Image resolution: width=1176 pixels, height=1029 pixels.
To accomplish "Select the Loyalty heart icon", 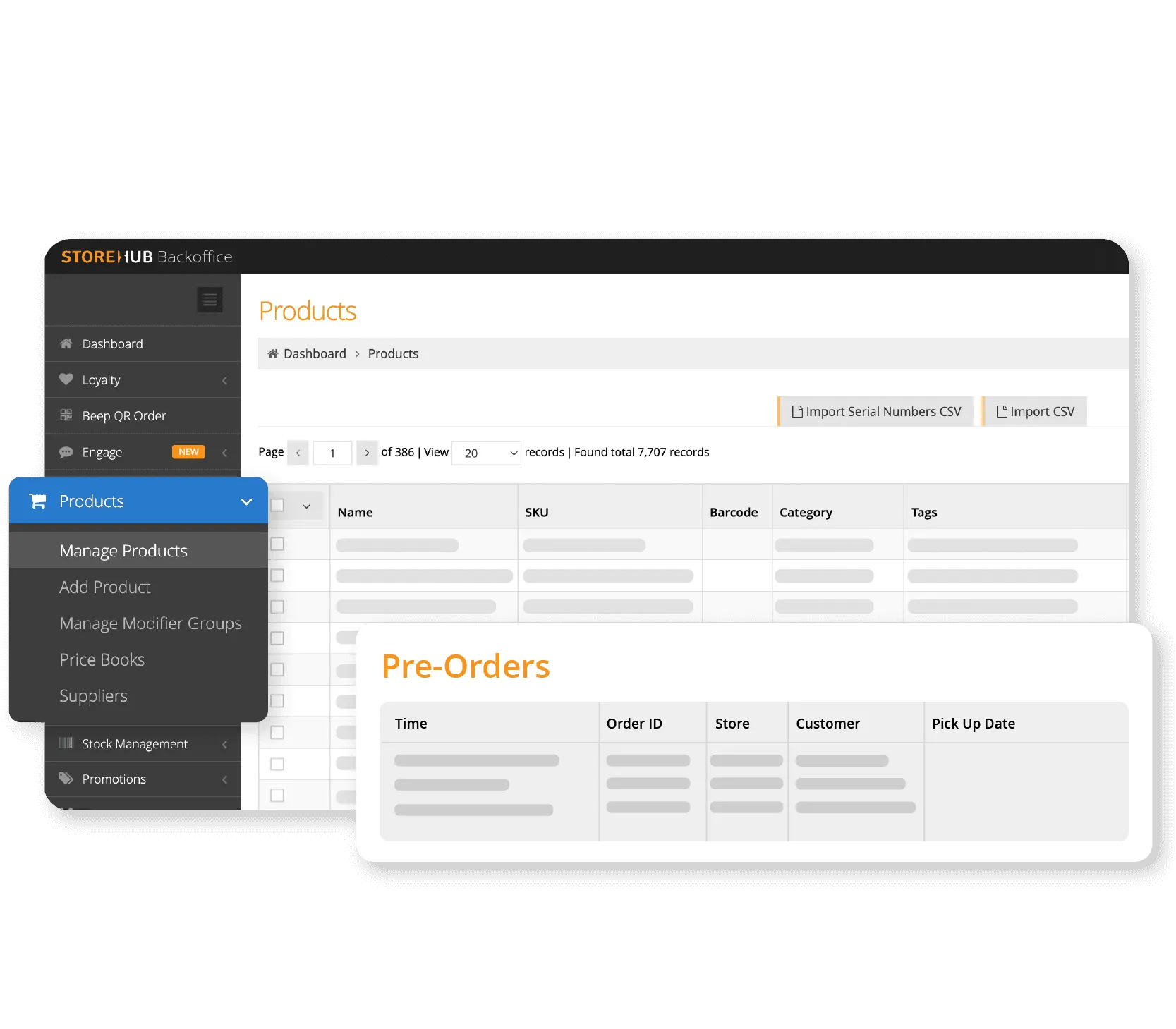I will pyautogui.click(x=66, y=379).
